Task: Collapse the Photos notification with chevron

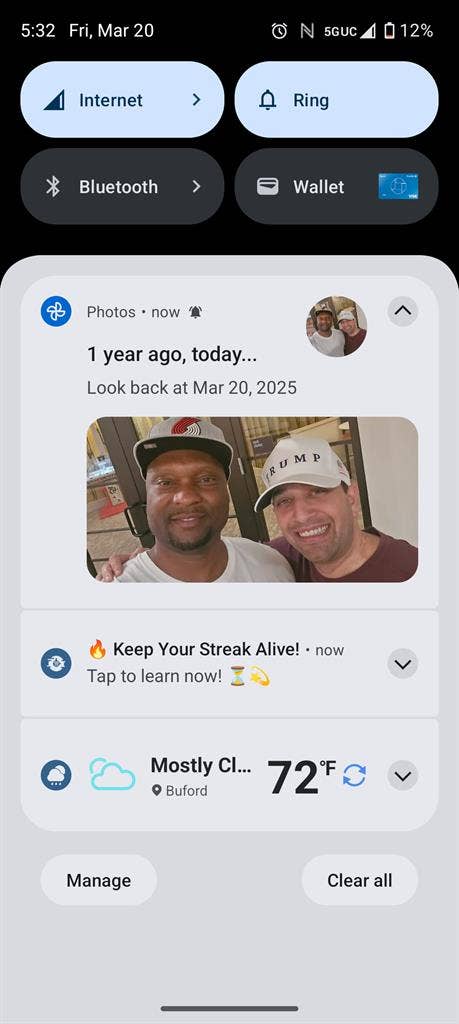Action: [x=402, y=312]
